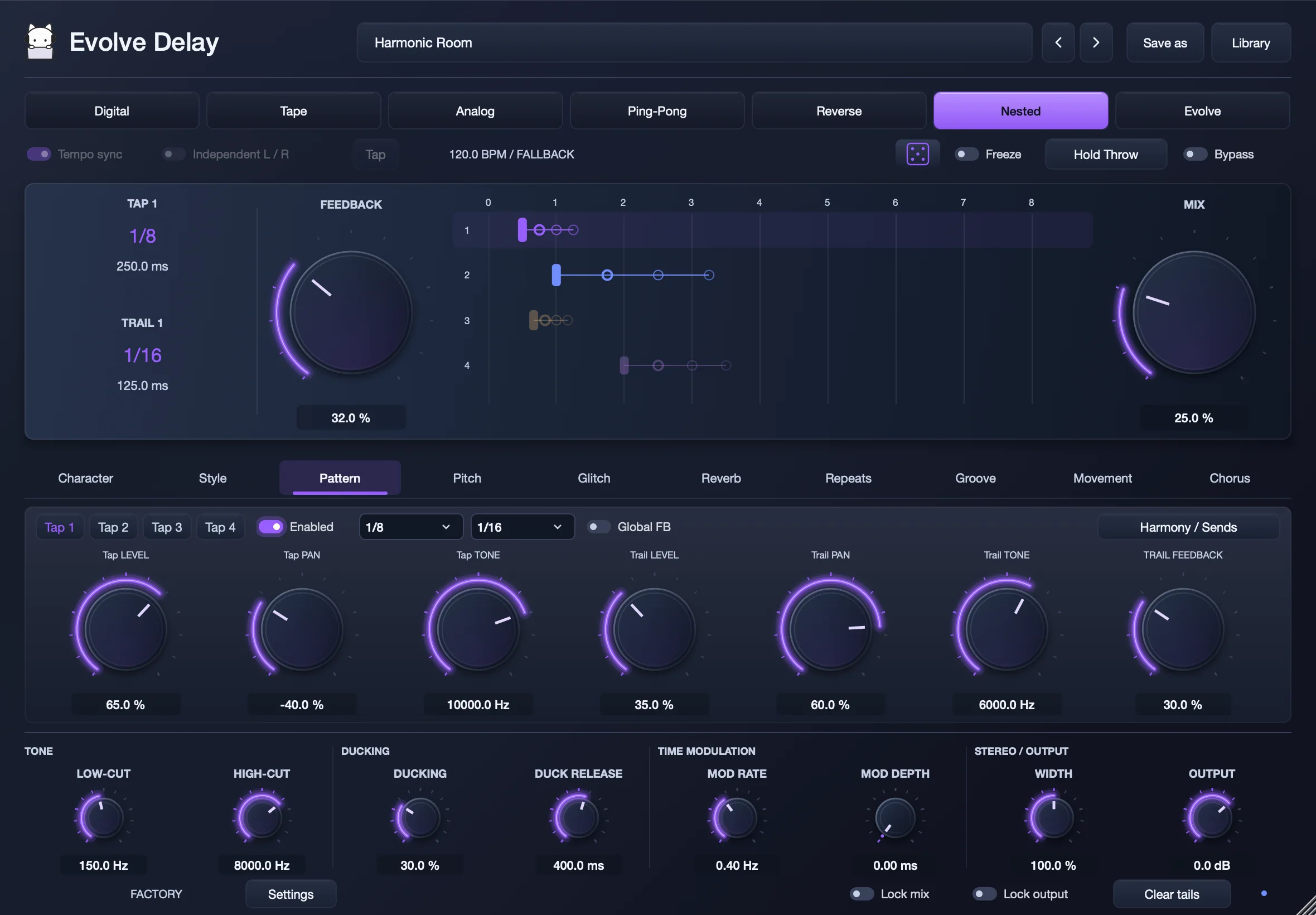The image size is (1316, 915).
Task: Click the 32.0 % feedback value field
Action: [351, 418]
